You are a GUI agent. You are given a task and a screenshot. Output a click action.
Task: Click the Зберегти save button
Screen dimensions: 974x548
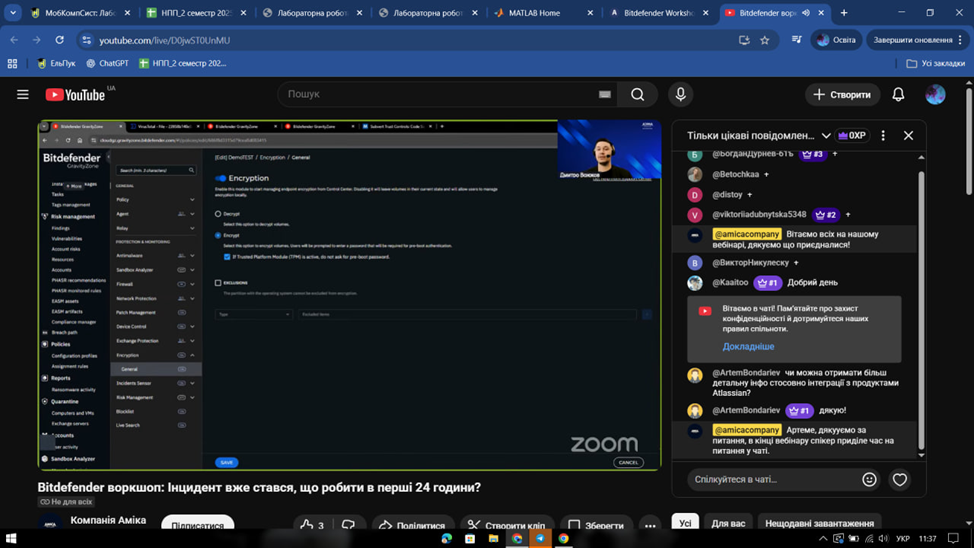(596, 525)
